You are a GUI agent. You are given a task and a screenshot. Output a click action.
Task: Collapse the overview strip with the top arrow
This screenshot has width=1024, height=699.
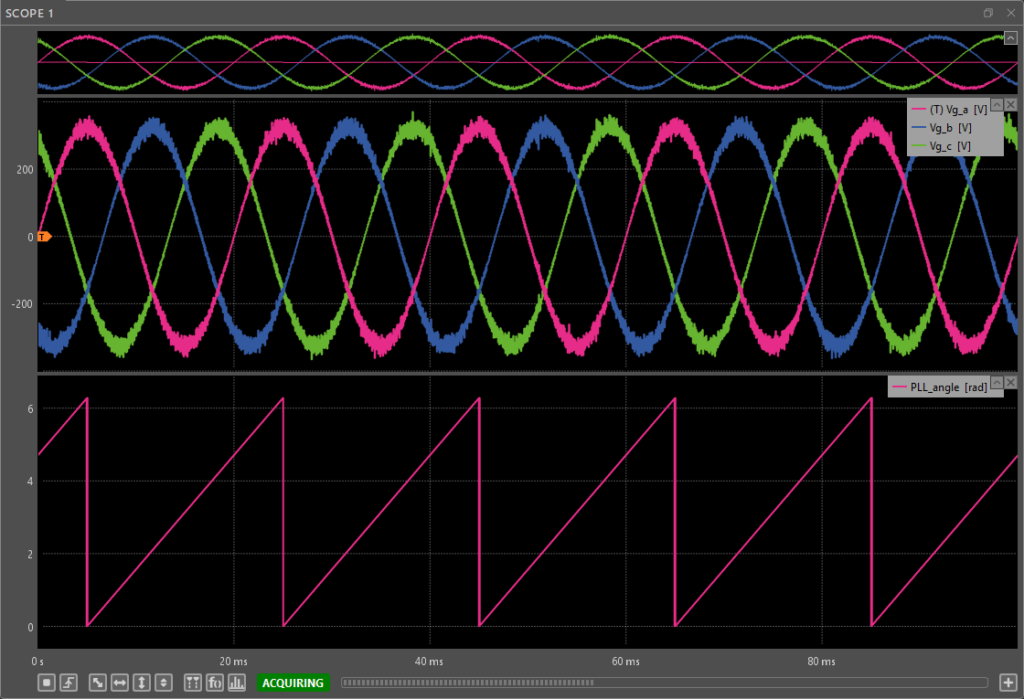tap(1010, 38)
